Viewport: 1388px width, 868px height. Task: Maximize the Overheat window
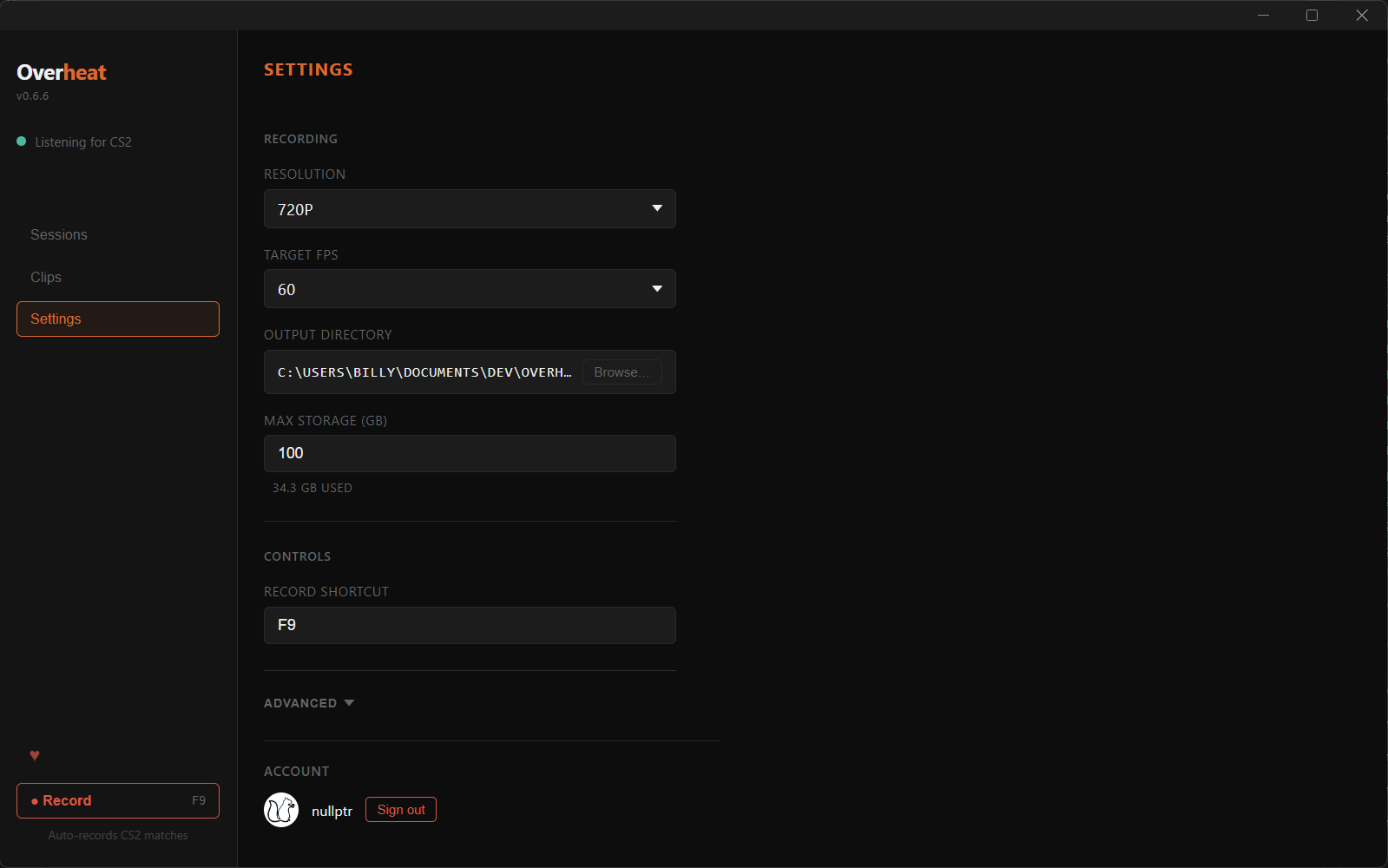pos(1312,16)
